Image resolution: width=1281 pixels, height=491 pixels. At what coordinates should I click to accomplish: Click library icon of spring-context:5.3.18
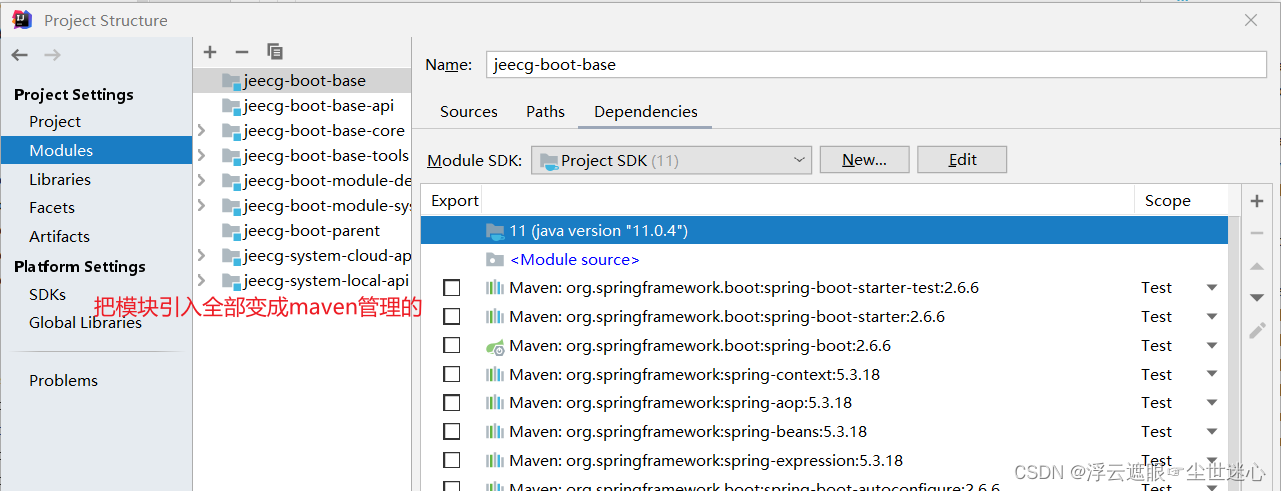point(495,375)
